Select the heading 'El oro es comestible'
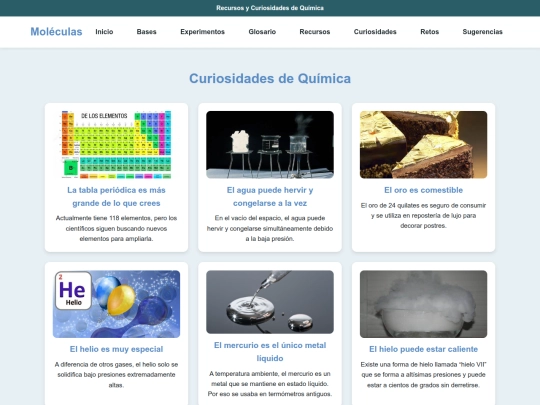The image size is (540, 405). tap(424, 190)
